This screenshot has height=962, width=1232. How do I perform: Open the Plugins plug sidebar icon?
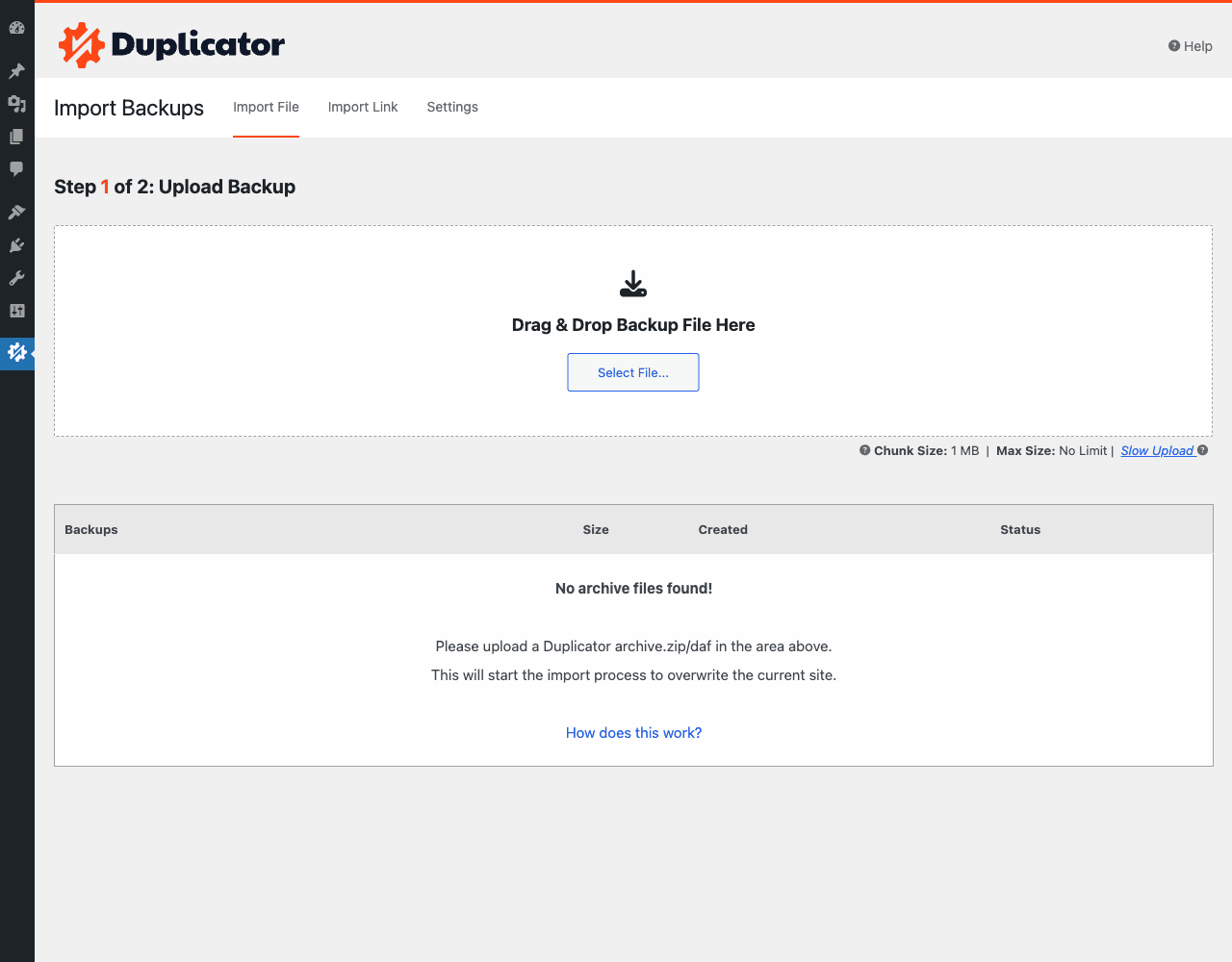click(16, 245)
